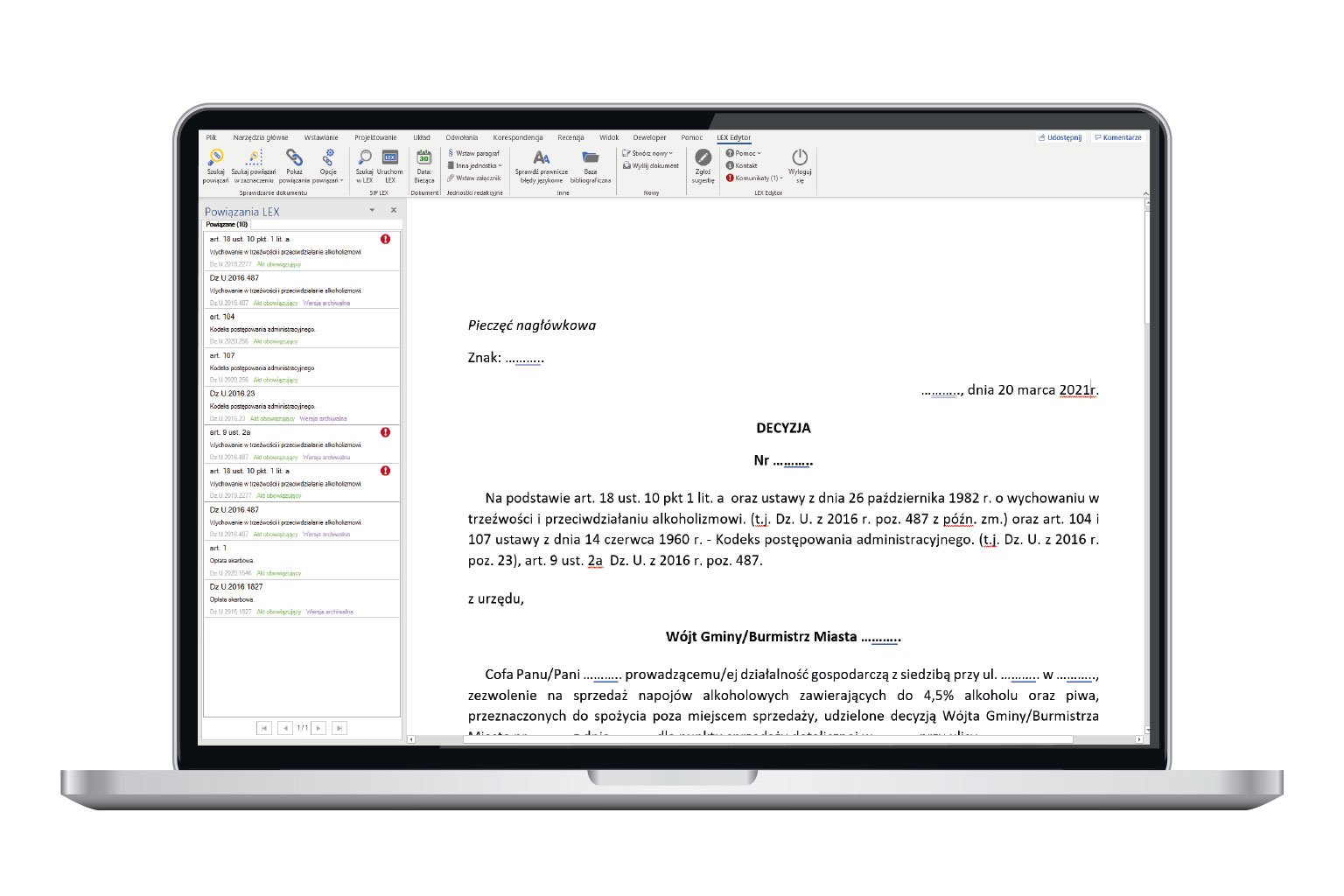
Task: Click the Pokaż powiązania chain icon
Action: pyautogui.click(x=295, y=157)
